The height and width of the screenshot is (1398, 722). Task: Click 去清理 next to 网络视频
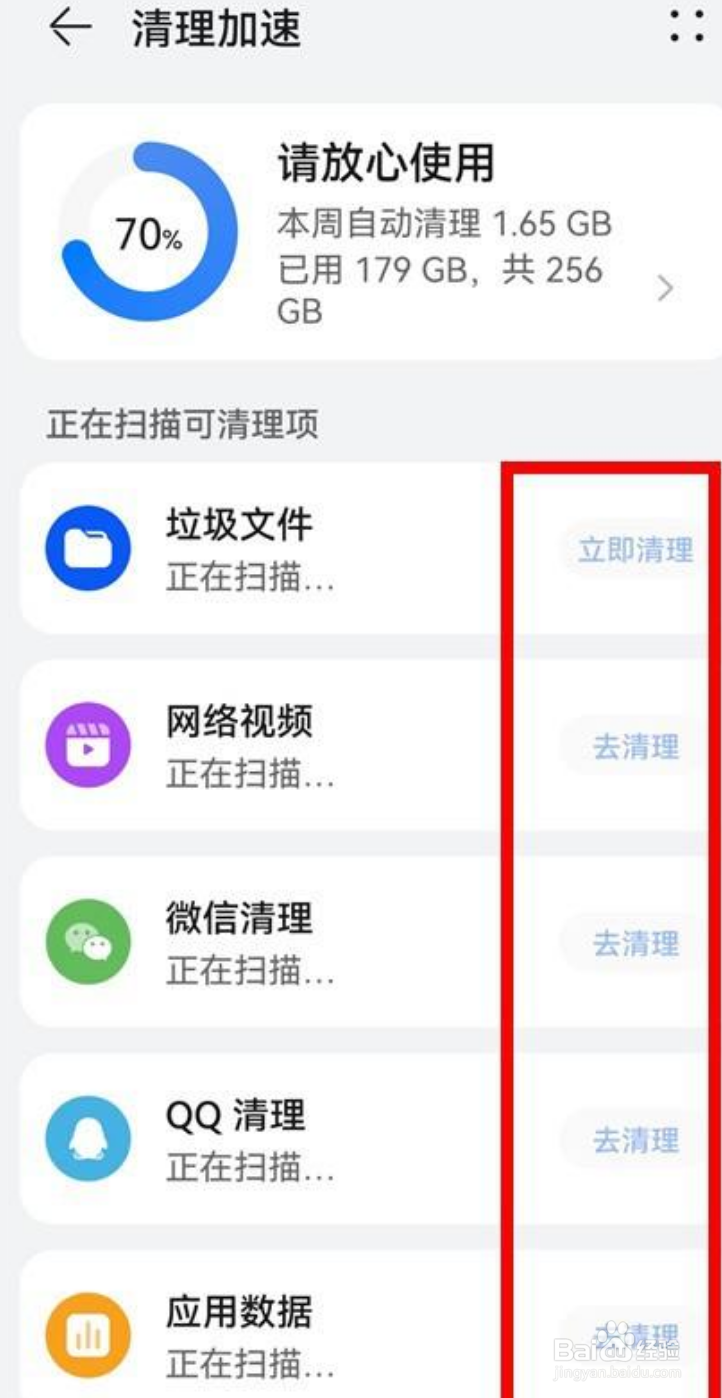[x=636, y=746]
